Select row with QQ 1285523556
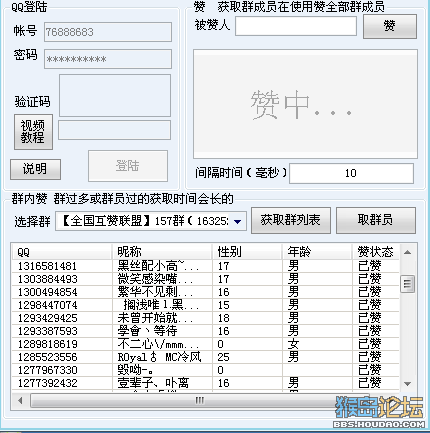 pyautogui.click(x=205, y=357)
